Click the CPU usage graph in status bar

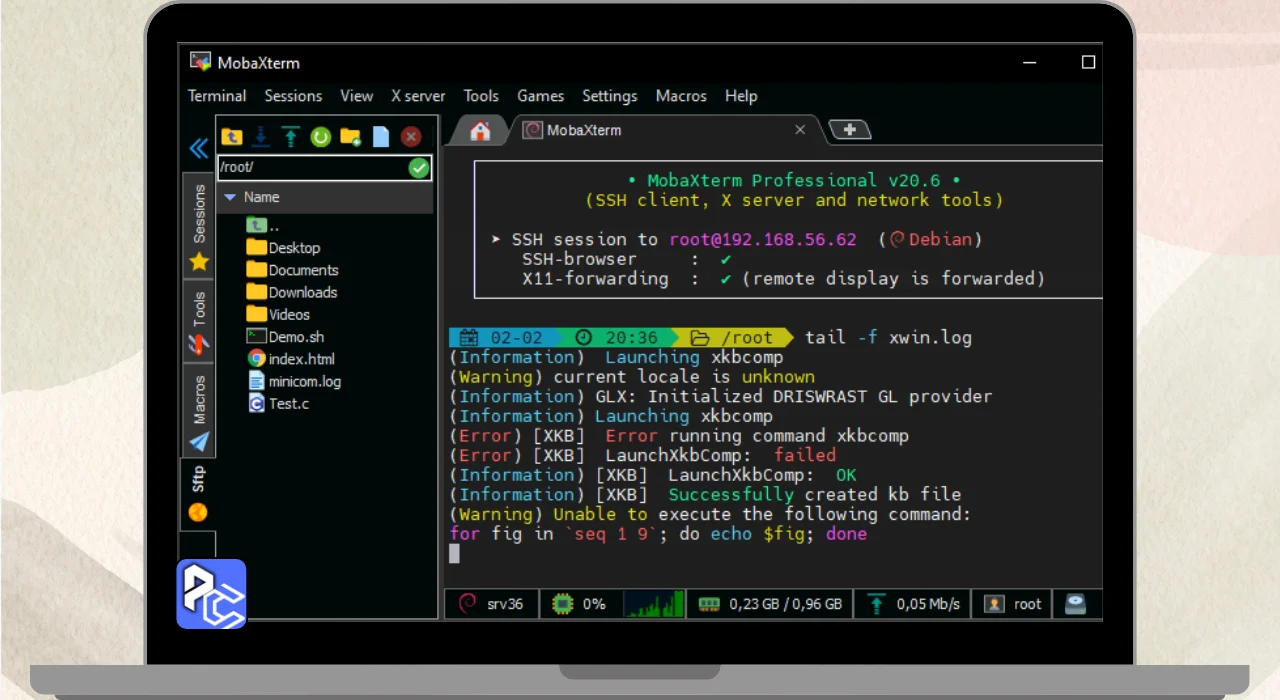653,604
